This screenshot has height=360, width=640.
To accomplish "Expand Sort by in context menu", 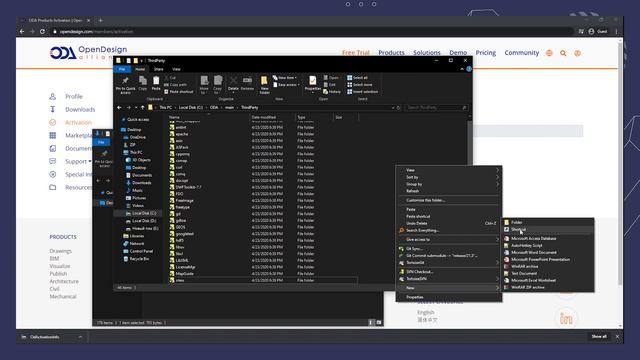I will click(449, 177).
